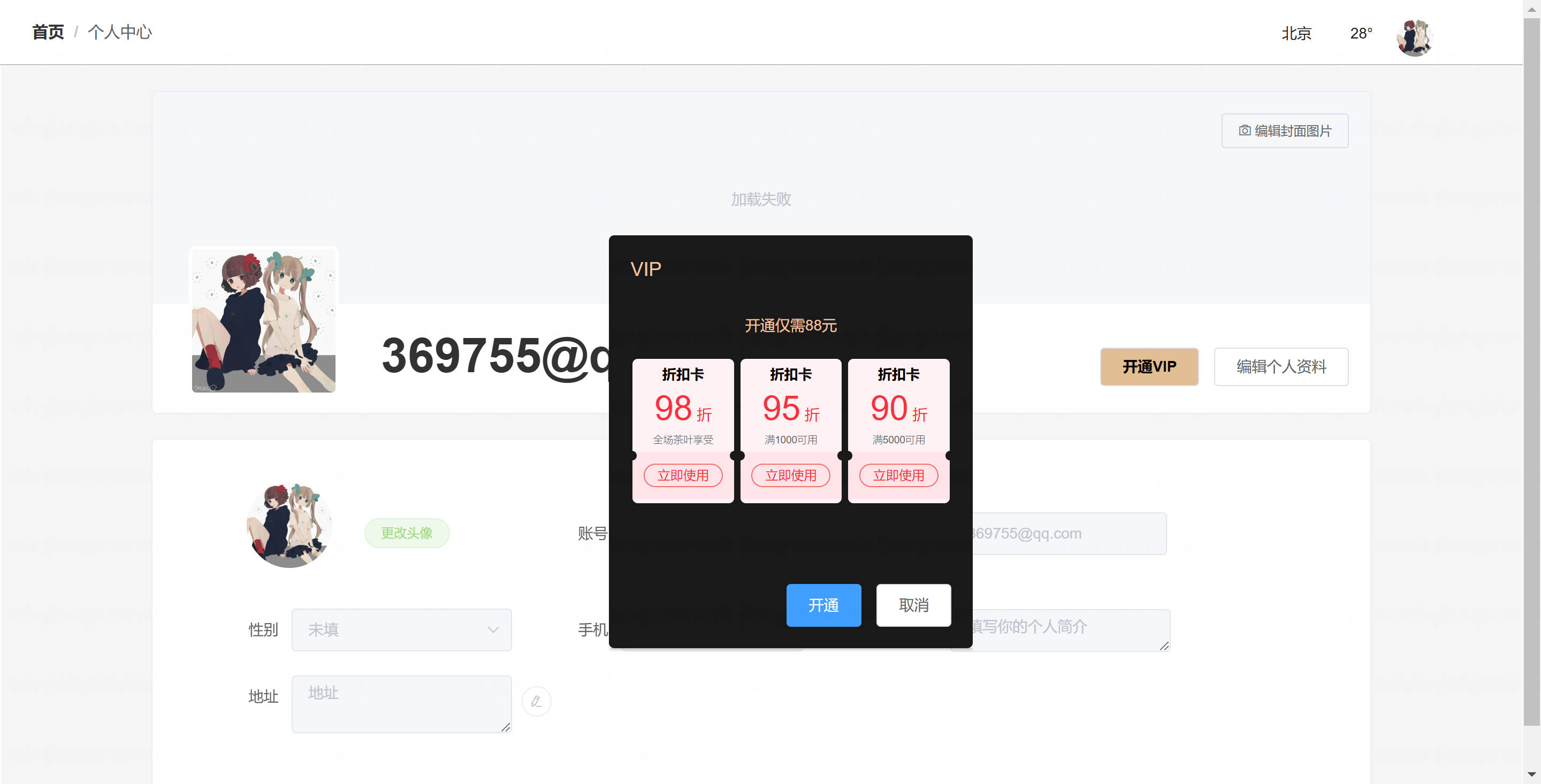Click 取消 to close VIP dialog
1541x784 pixels.
pyautogui.click(x=913, y=605)
